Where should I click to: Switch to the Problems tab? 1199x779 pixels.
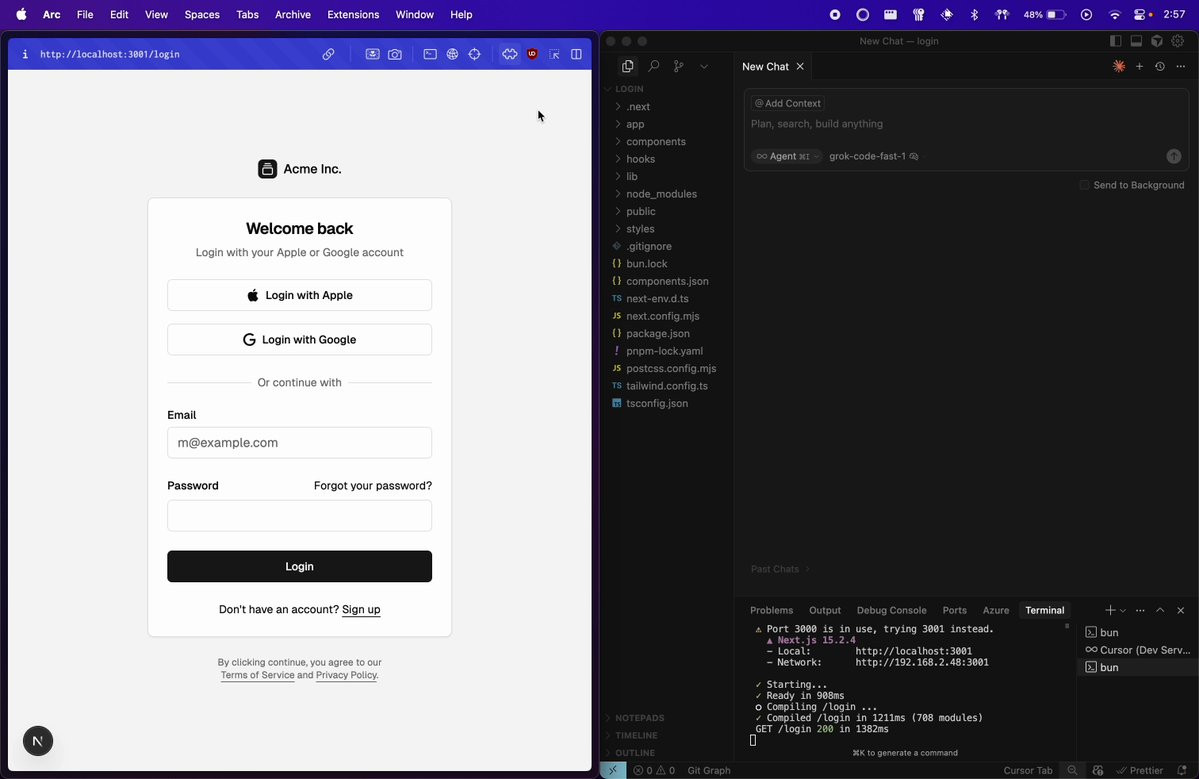(x=771, y=610)
